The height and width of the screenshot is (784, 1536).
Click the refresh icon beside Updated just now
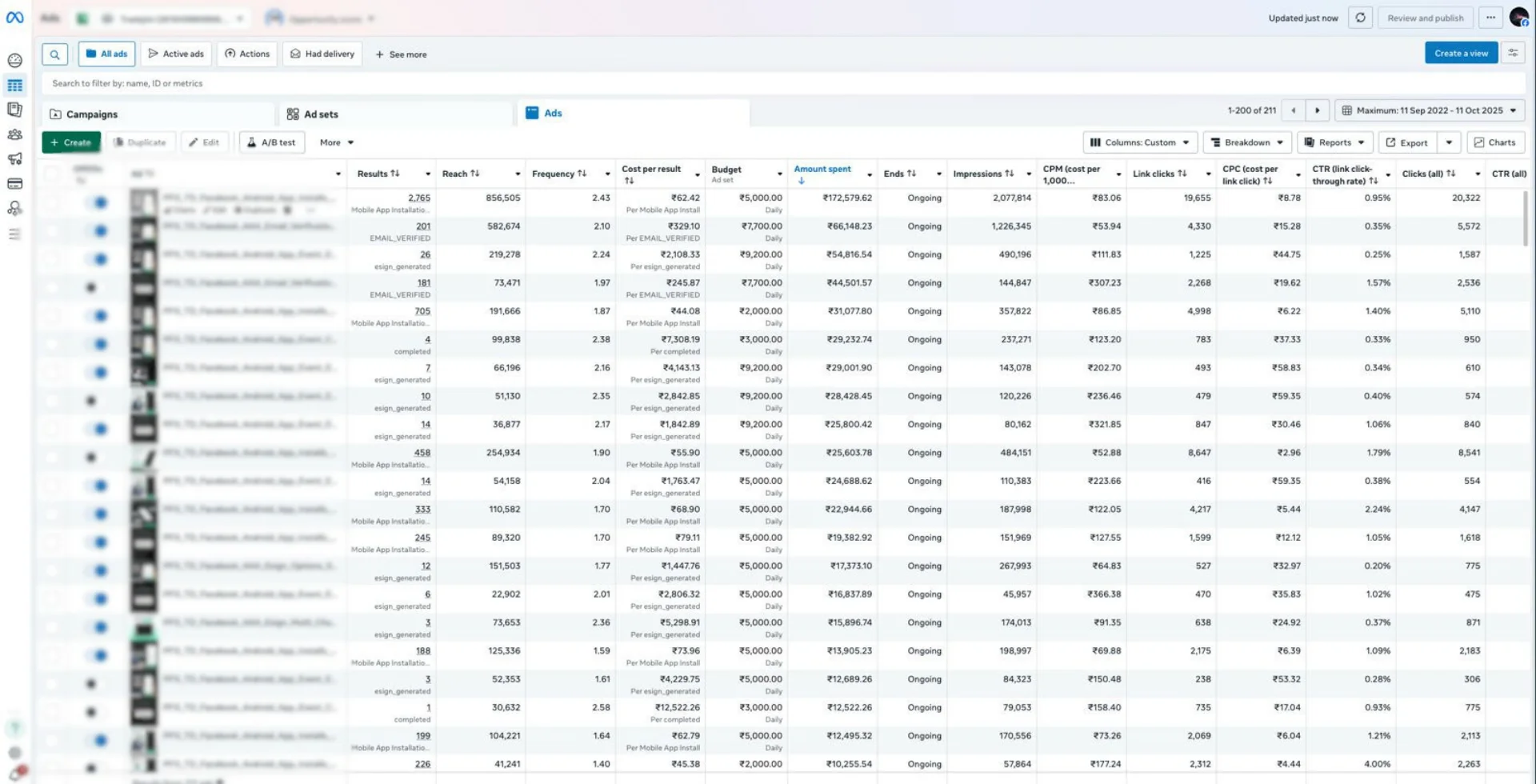coord(1360,18)
